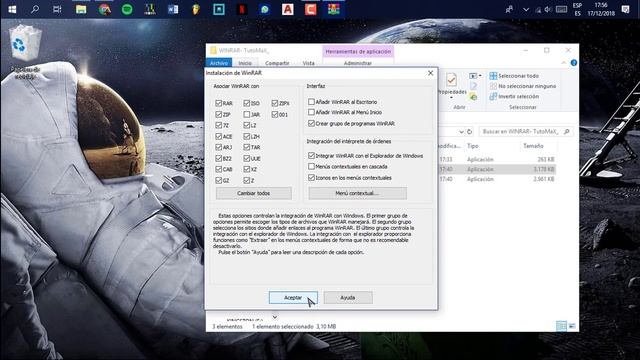The height and width of the screenshot is (360, 640).
Task: Toggle Iconos en los menús contextuales
Action: [x=311, y=178]
